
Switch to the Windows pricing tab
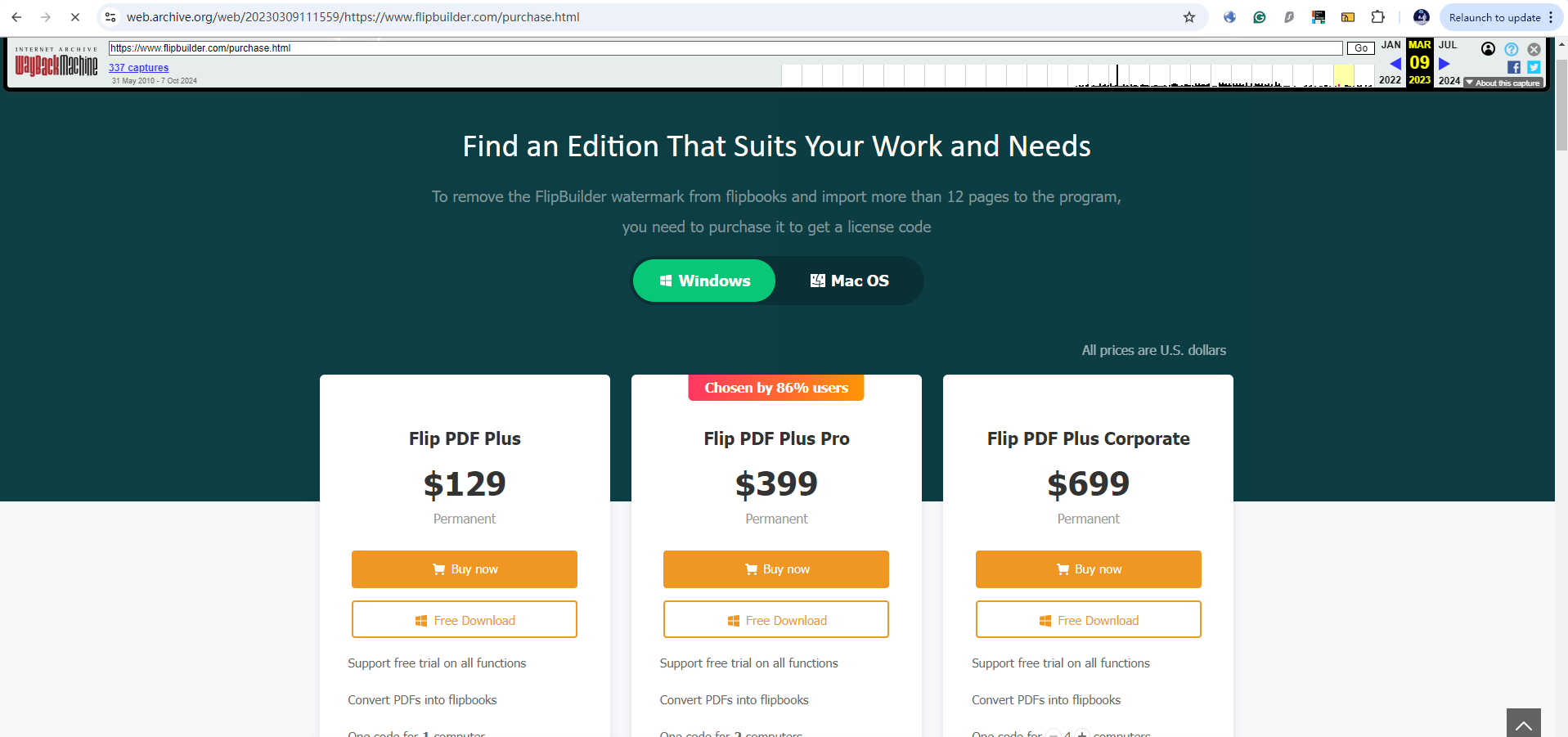(704, 281)
